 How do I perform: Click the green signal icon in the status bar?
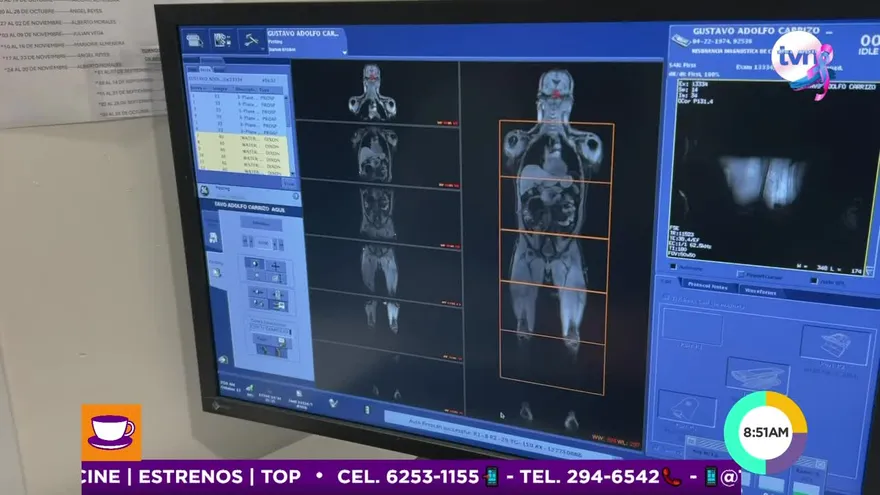pyautogui.click(x=249, y=389)
